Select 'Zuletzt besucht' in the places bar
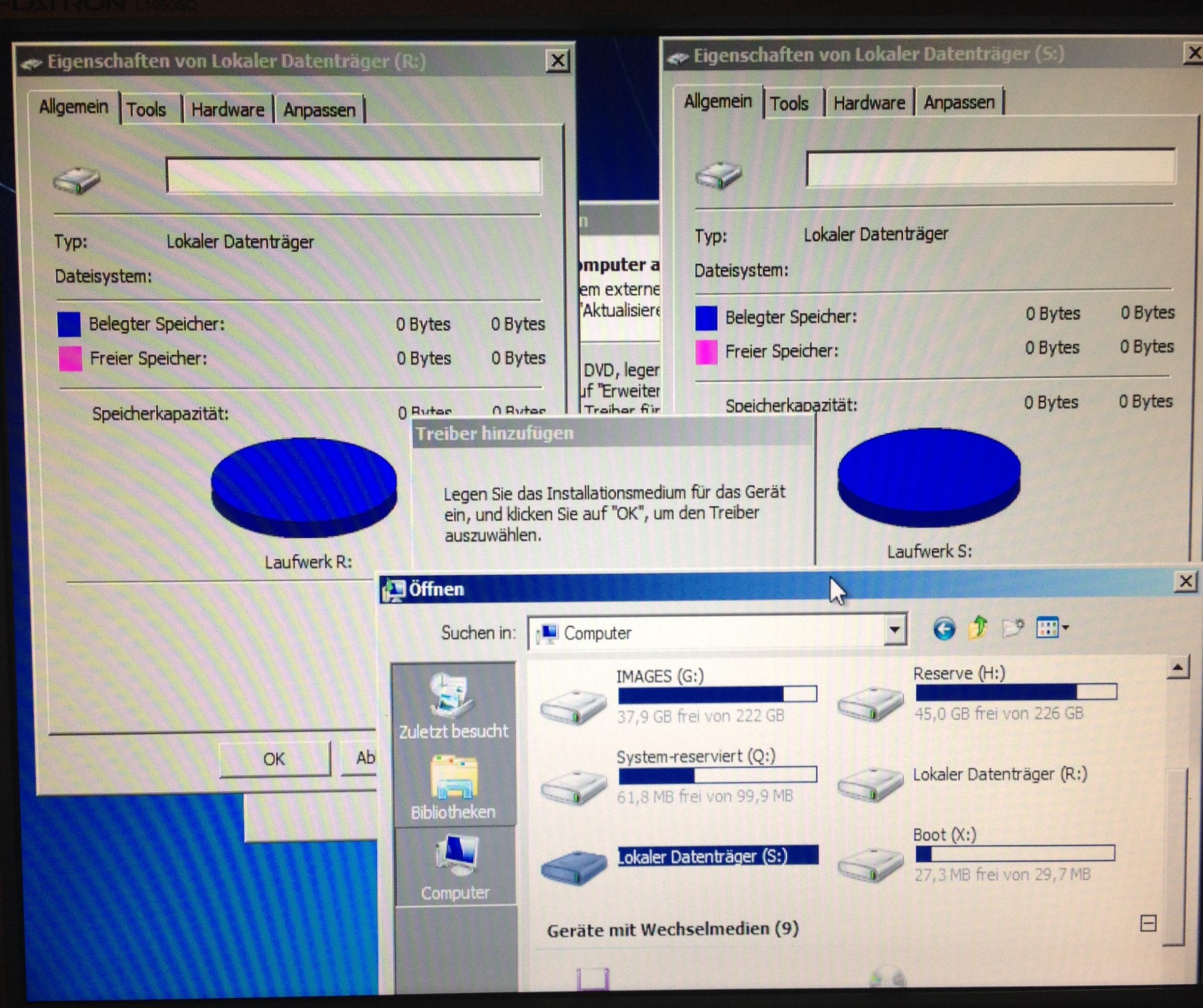This screenshot has height=1008, width=1203. 453,705
